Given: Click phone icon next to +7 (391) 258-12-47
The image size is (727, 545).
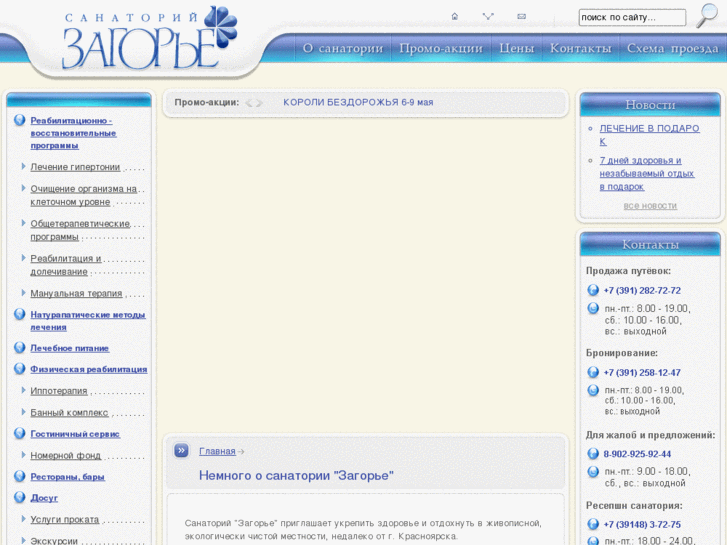Looking at the screenshot, I should [593, 372].
